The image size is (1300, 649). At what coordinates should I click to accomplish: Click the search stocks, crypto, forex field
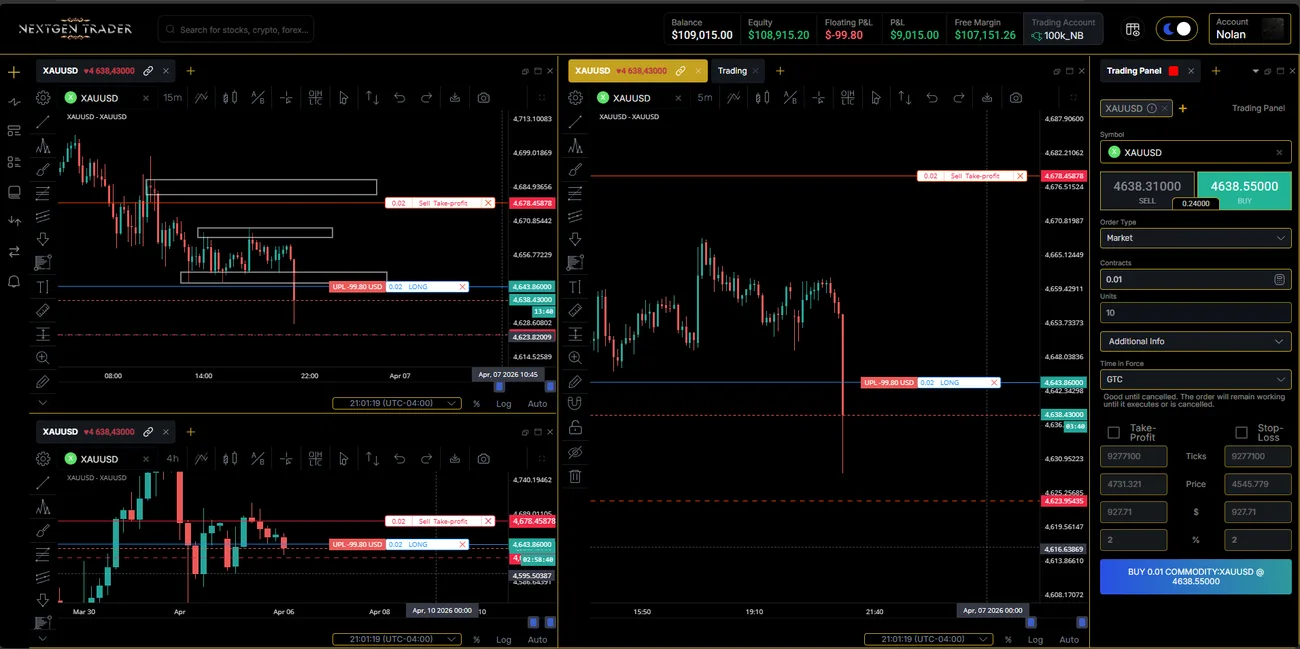point(236,29)
